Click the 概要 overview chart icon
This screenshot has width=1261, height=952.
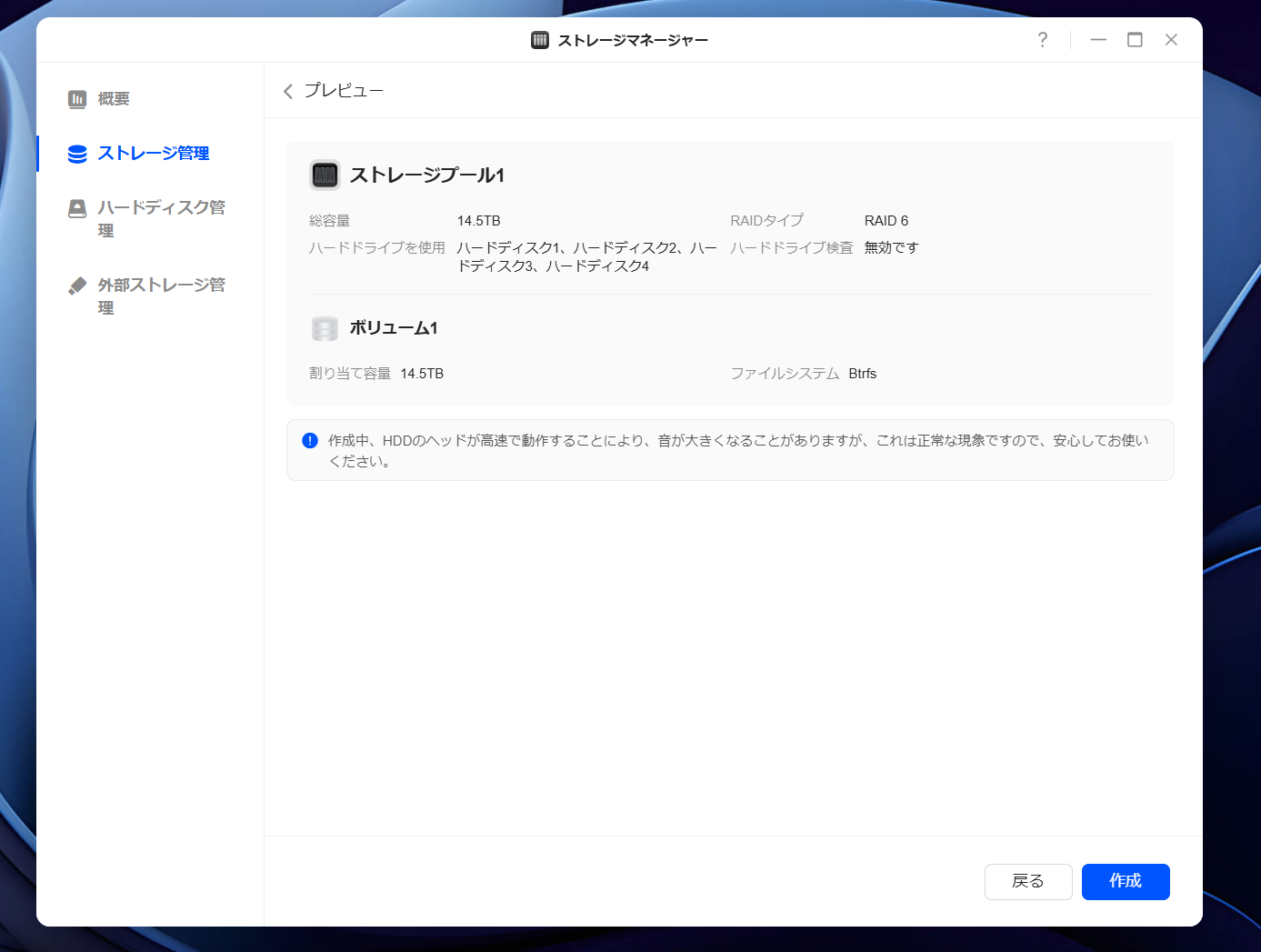click(x=77, y=99)
